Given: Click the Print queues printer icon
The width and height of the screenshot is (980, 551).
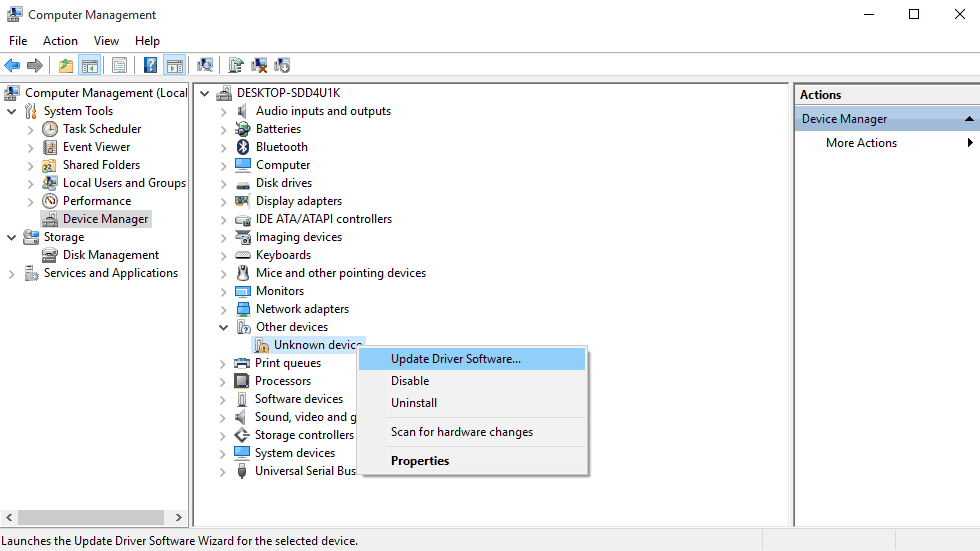Looking at the screenshot, I should pyautogui.click(x=241, y=363).
